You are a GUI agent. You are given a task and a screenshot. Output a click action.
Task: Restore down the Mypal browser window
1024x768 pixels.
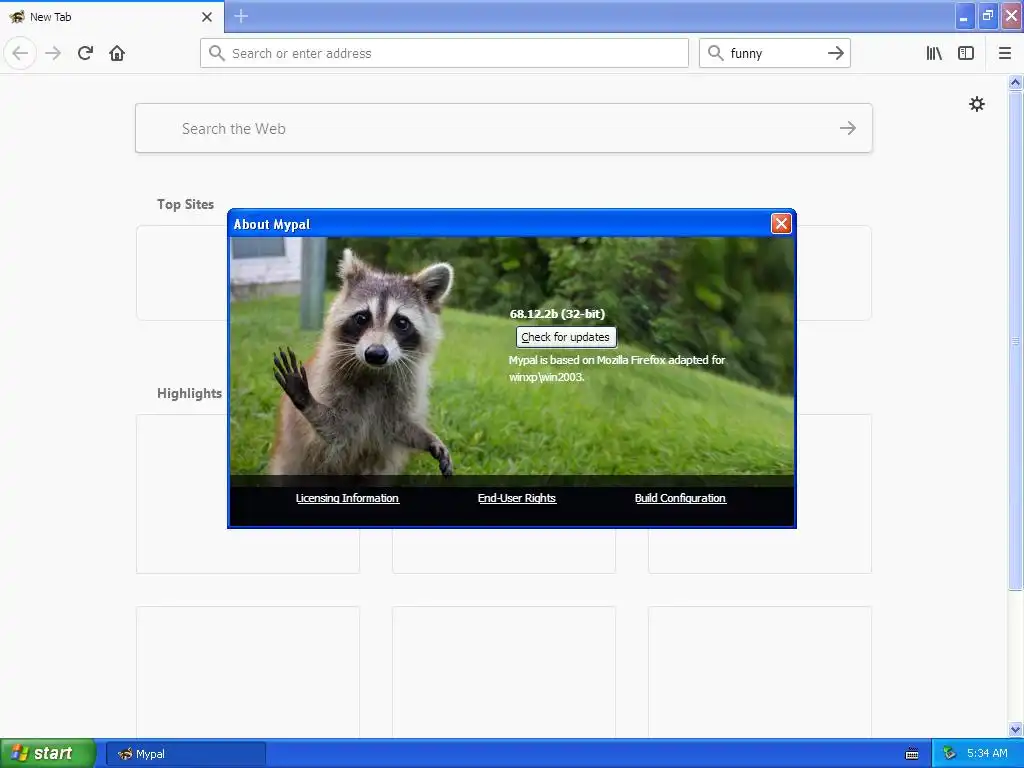pyautogui.click(x=988, y=16)
